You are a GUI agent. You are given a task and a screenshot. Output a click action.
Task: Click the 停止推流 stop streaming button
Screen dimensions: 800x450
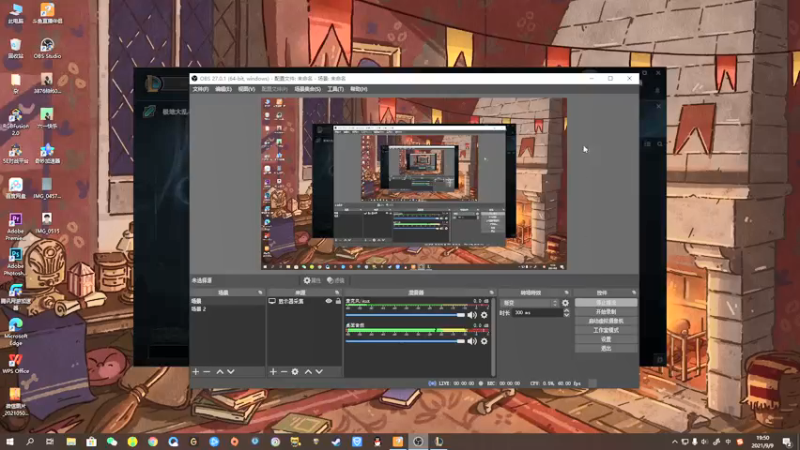tap(606, 303)
